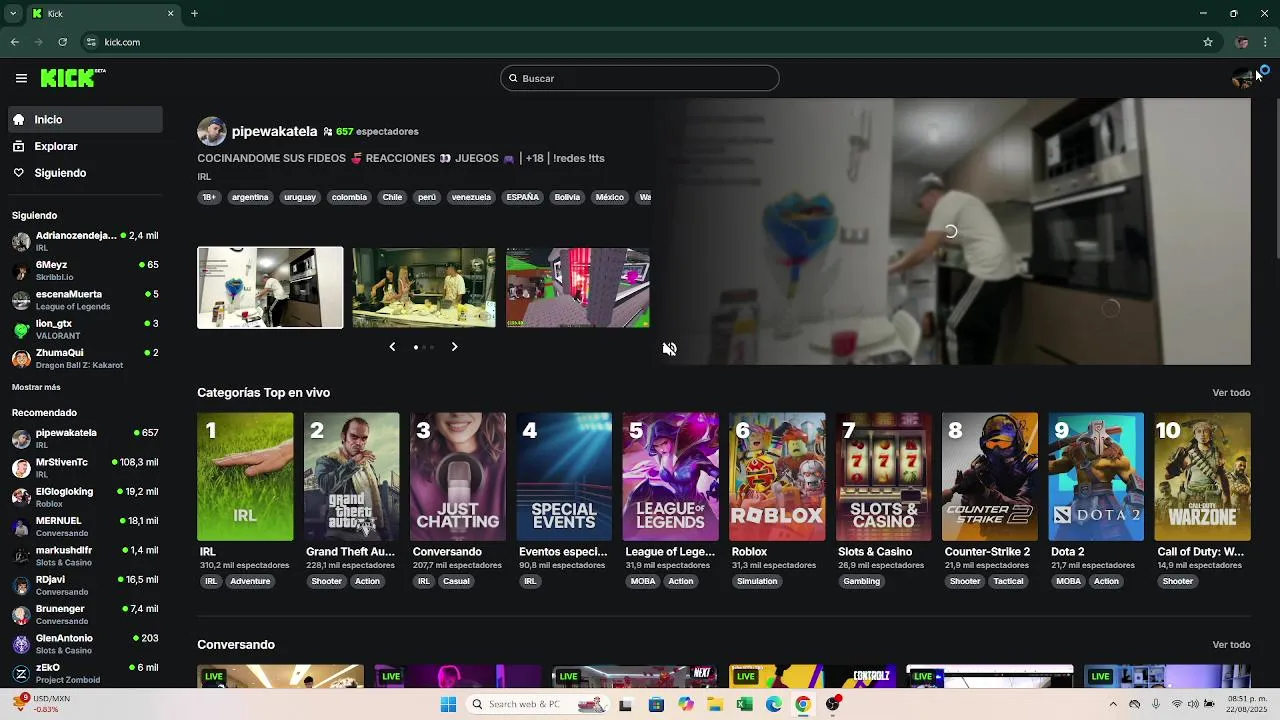Click the lion_gtx channel avatar
Image resolution: width=1280 pixels, height=720 pixels.
coord(21,329)
